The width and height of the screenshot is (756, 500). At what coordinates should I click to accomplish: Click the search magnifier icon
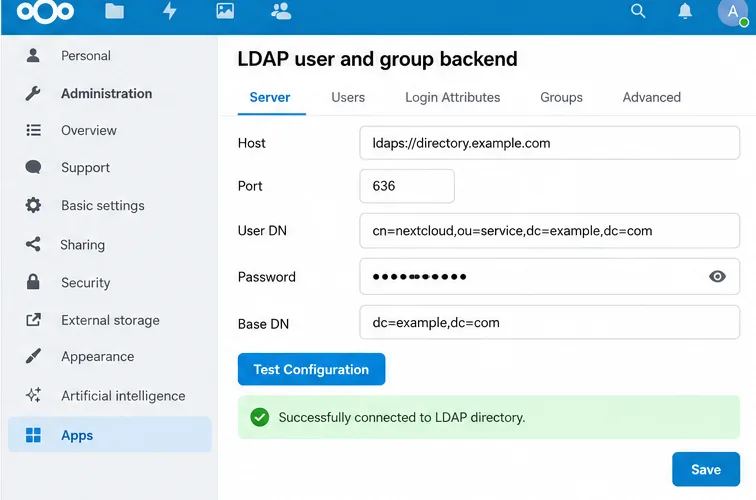click(x=638, y=11)
